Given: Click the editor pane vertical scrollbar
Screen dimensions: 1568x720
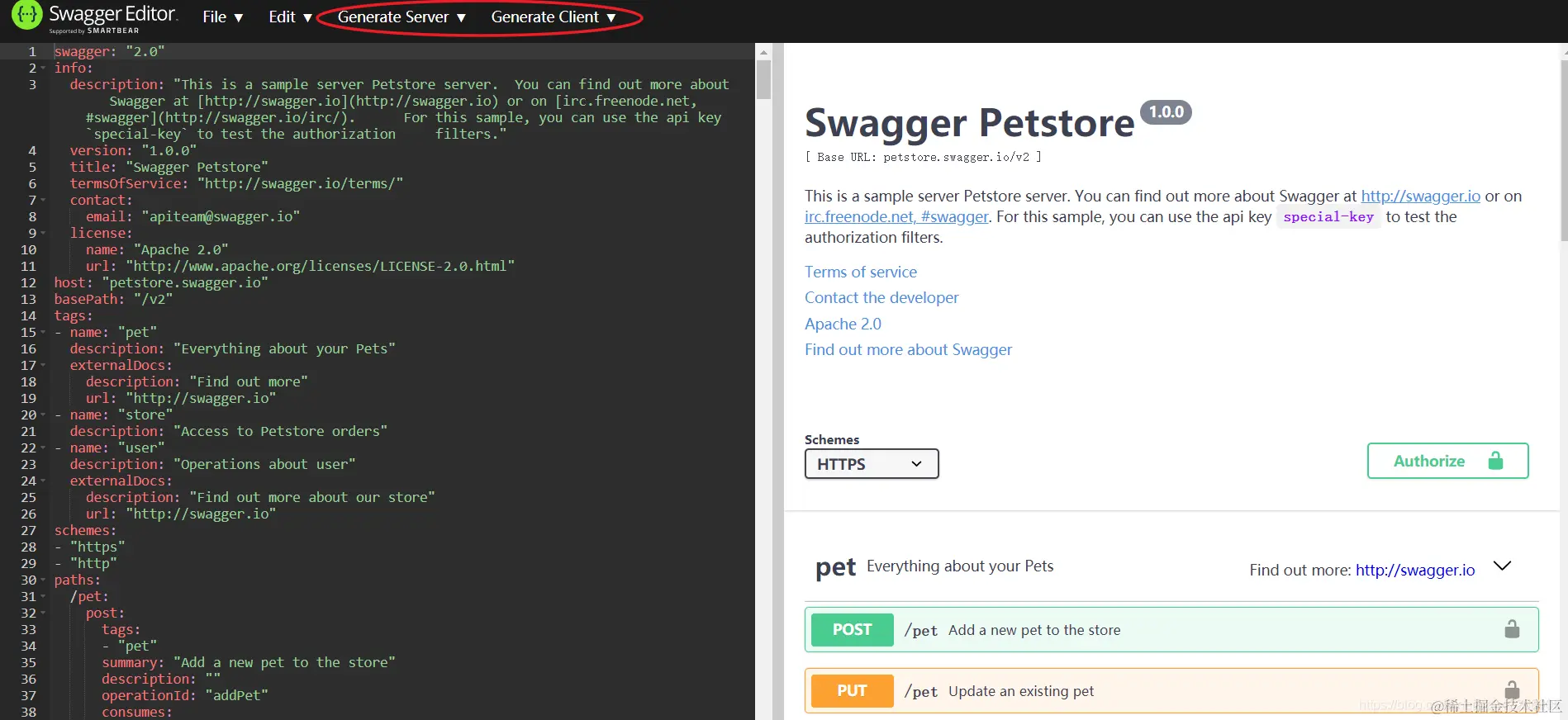Looking at the screenshot, I should click(x=763, y=81).
